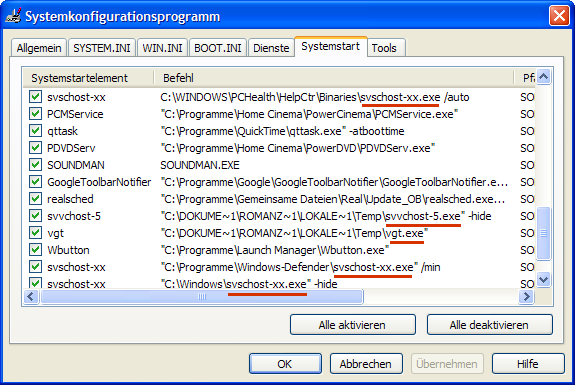Select the PCMService.exe command text

pyautogui.click(x=310, y=114)
